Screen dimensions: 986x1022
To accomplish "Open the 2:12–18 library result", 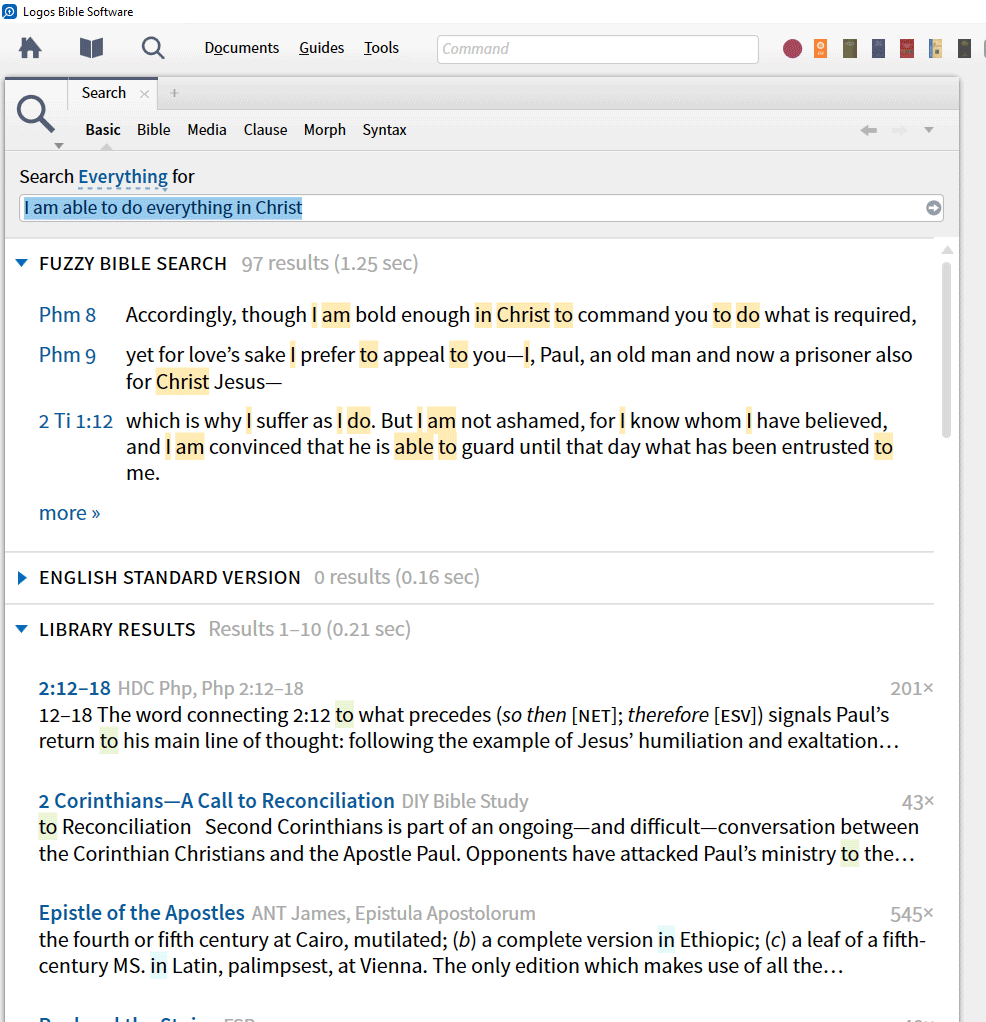I will (74, 688).
